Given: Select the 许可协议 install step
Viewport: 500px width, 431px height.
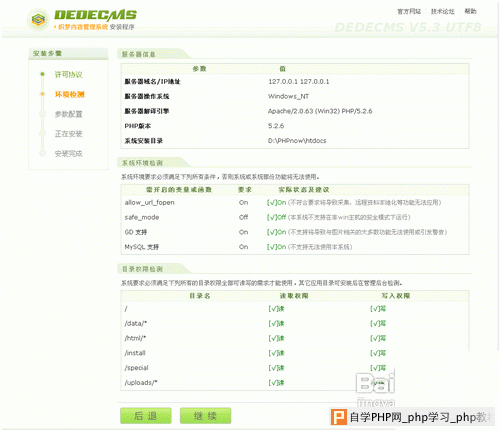Looking at the screenshot, I should click(x=68, y=74).
